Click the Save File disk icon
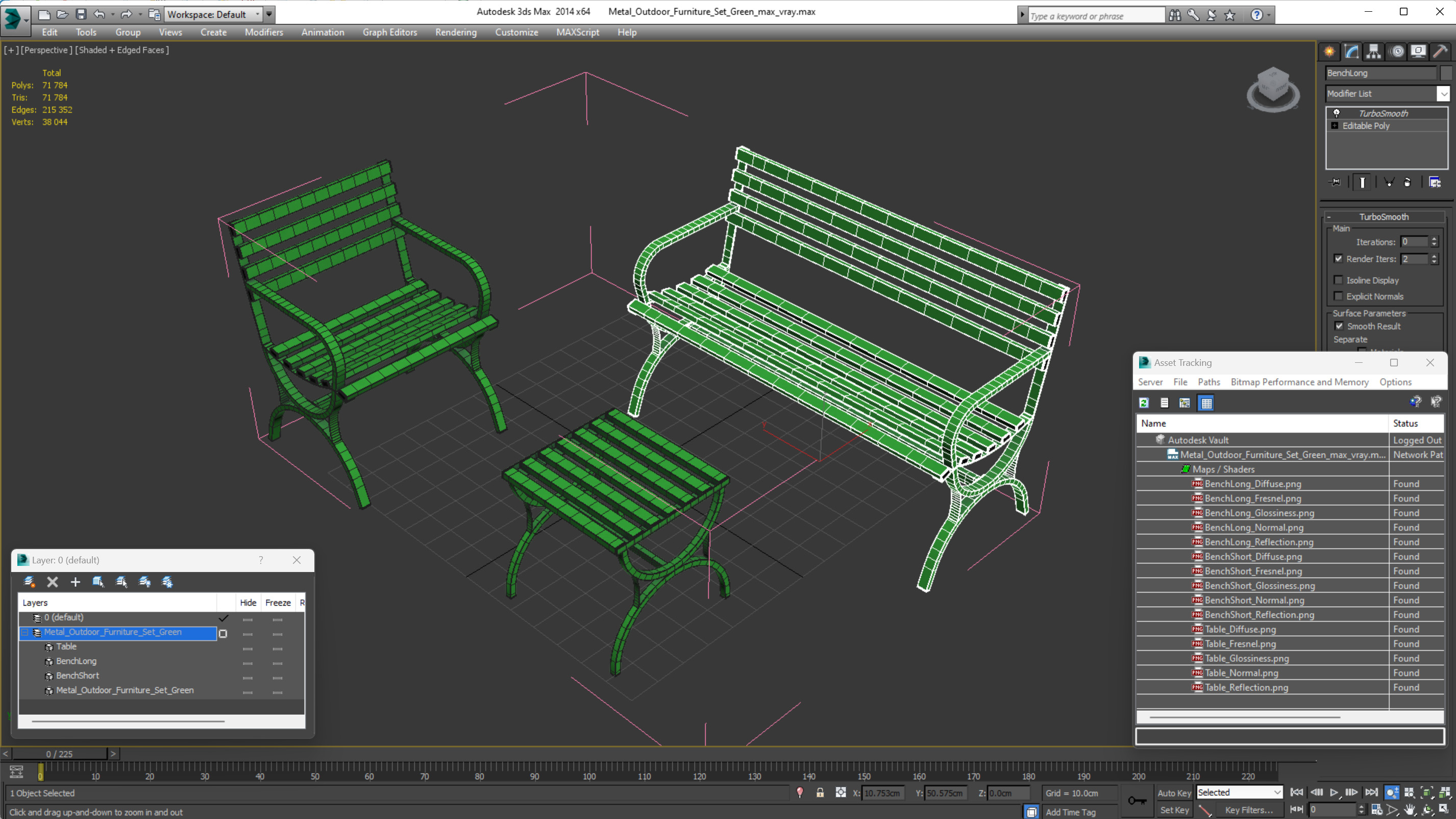The height and width of the screenshot is (819, 1456). pos(81,14)
